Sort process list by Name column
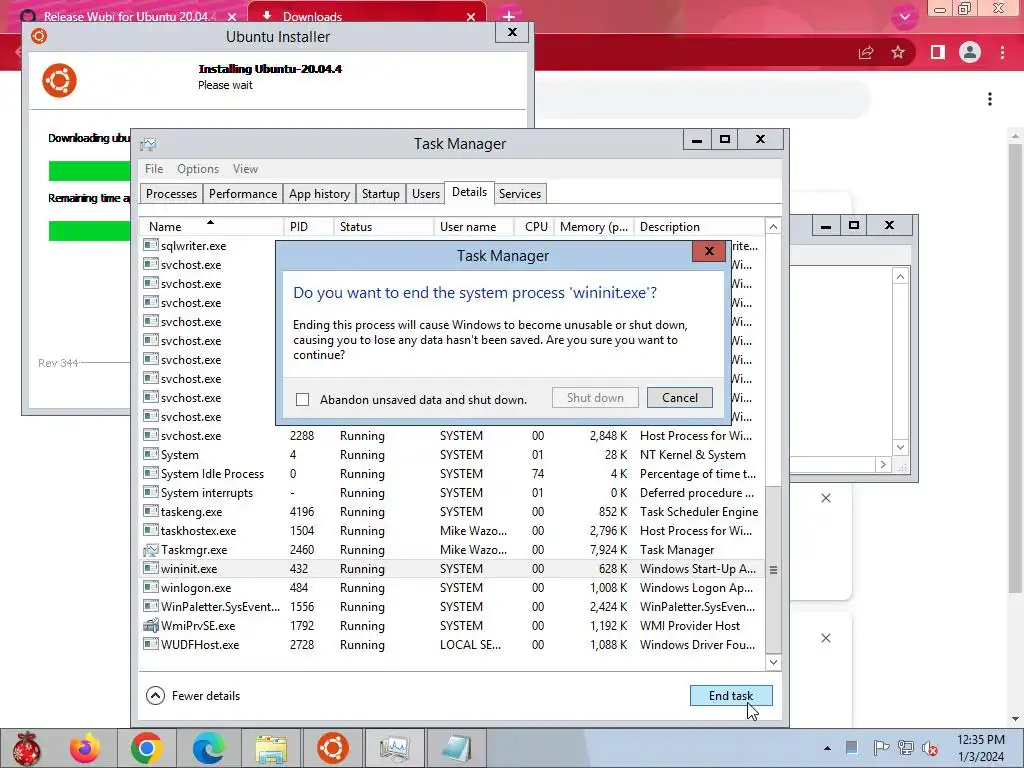This screenshot has height=768, width=1024. pos(211,227)
